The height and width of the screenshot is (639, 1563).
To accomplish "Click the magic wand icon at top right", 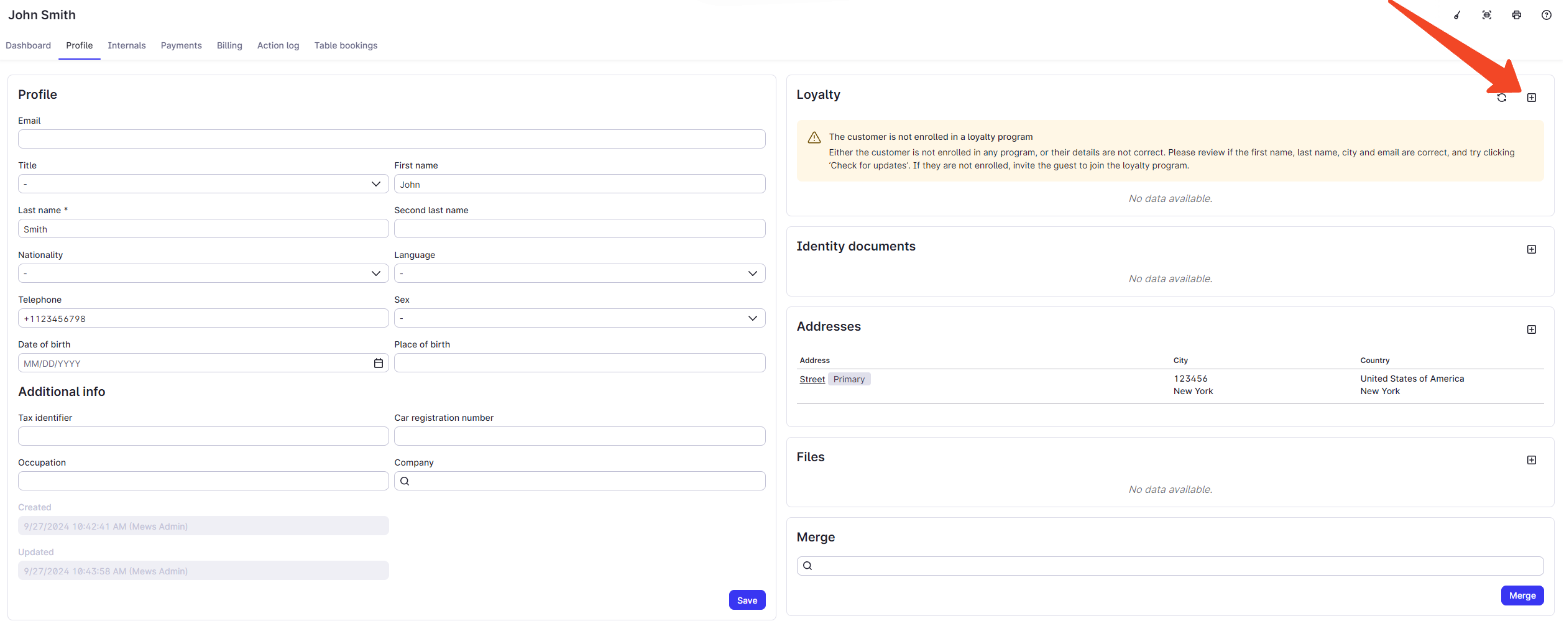I will [x=1456, y=15].
